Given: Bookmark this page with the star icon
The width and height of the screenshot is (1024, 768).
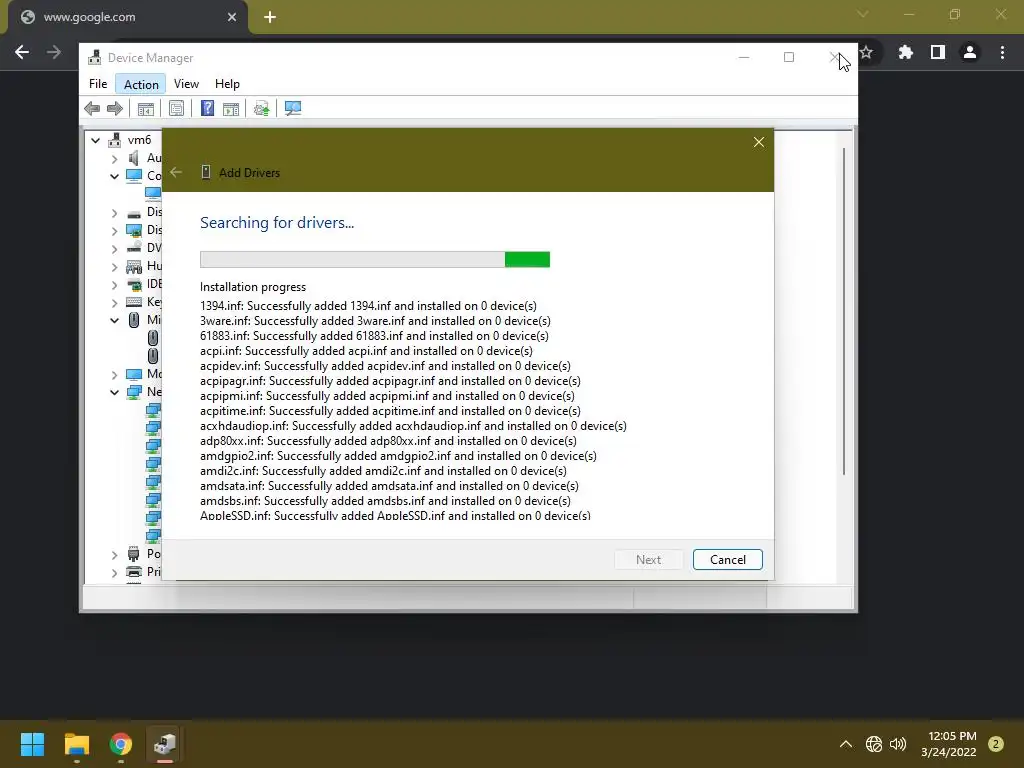Looking at the screenshot, I should 867,52.
